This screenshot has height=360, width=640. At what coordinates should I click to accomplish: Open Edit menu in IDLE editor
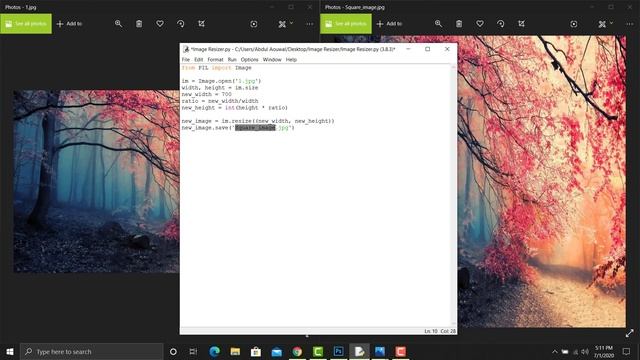198,60
